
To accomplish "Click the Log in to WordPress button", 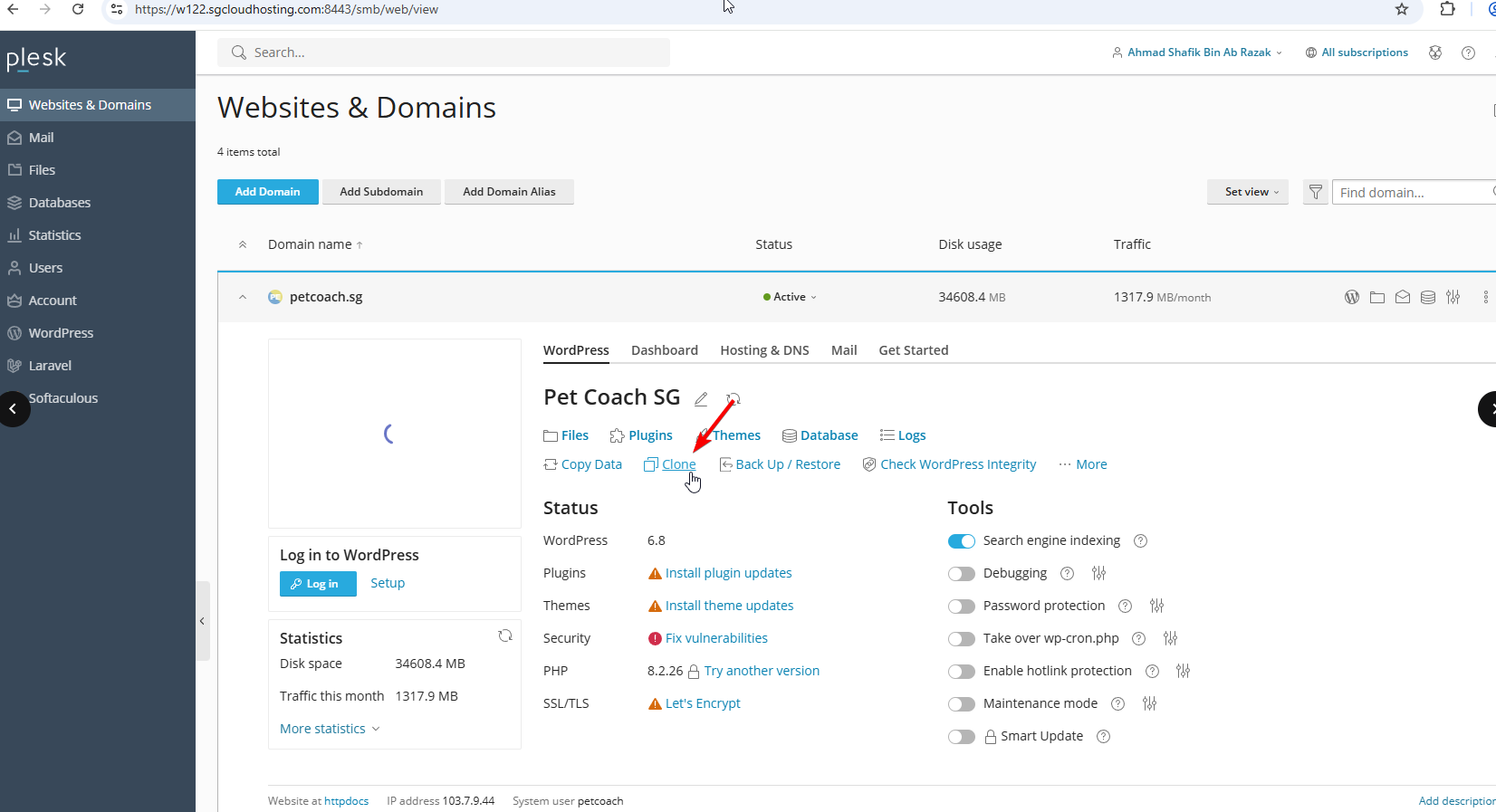I will coord(318,584).
